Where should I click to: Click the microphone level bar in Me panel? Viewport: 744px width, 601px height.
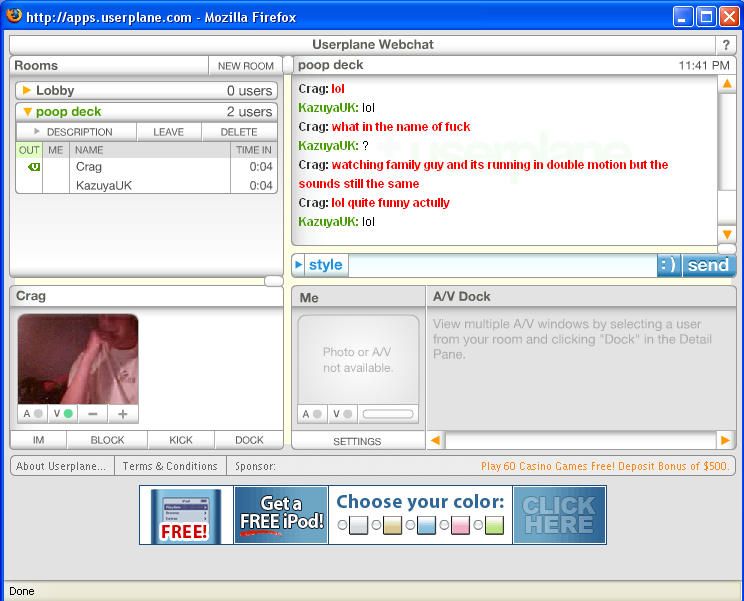(x=388, y=414)
